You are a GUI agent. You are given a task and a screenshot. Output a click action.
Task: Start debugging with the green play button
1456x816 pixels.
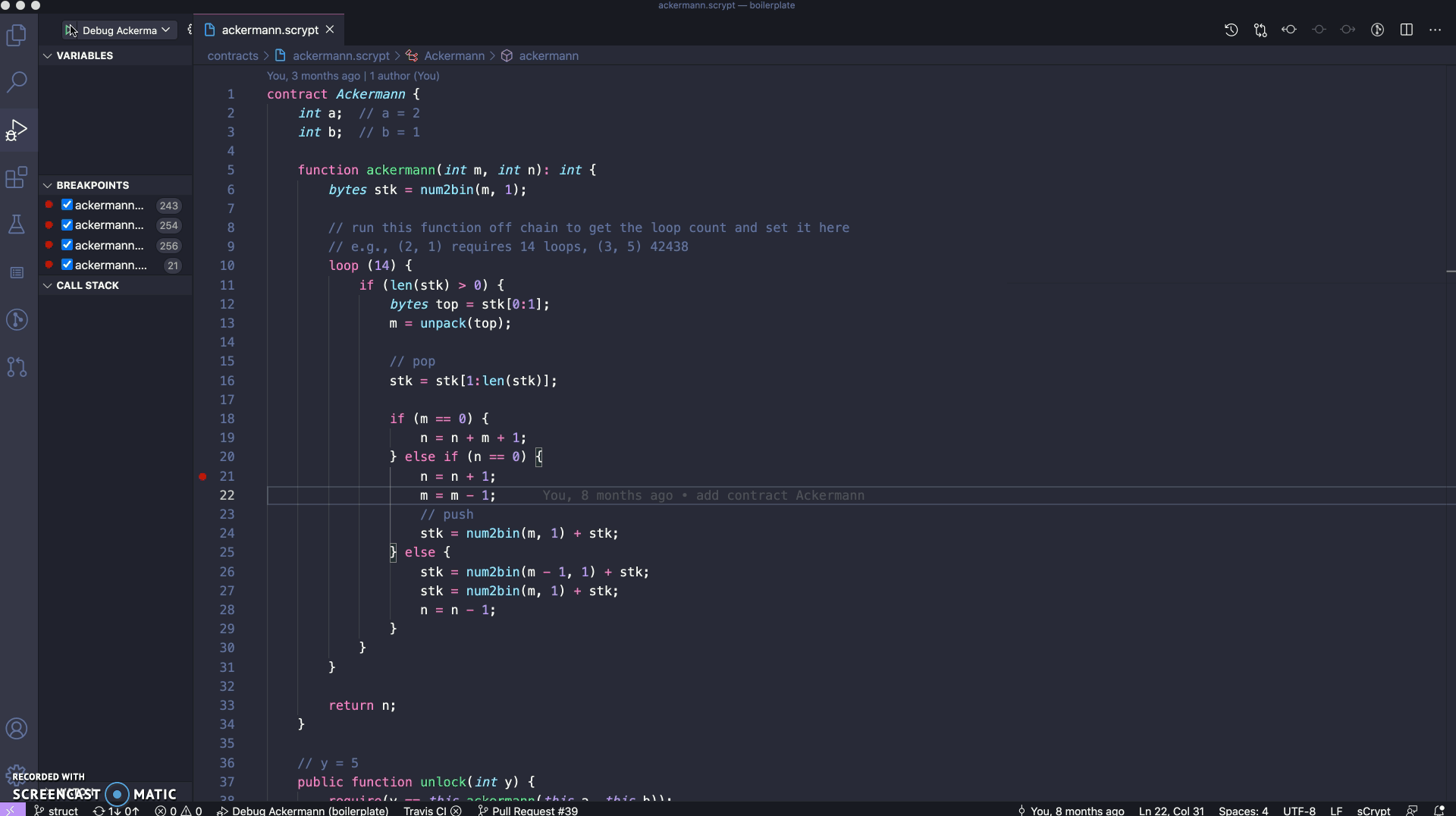click(x=71, y=30)
